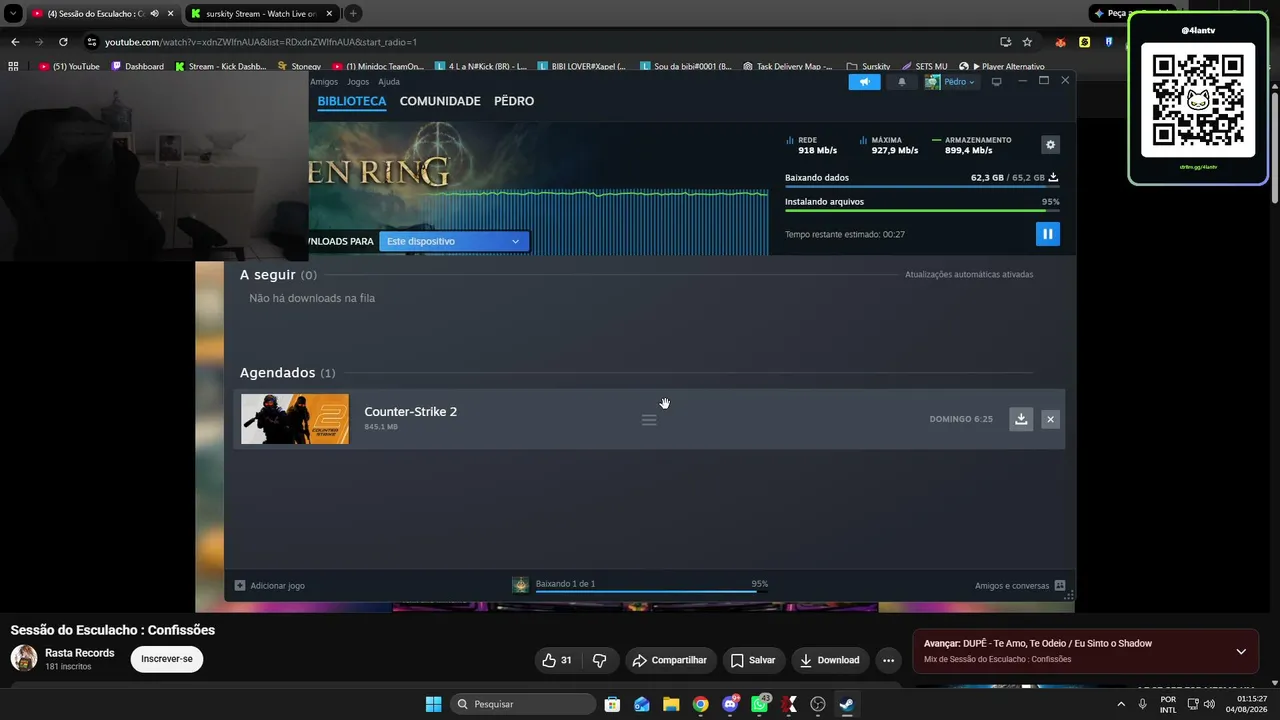Bookmark this page with the star icon
Viewport: 1280px width, 720px height.
(1027, 42)
